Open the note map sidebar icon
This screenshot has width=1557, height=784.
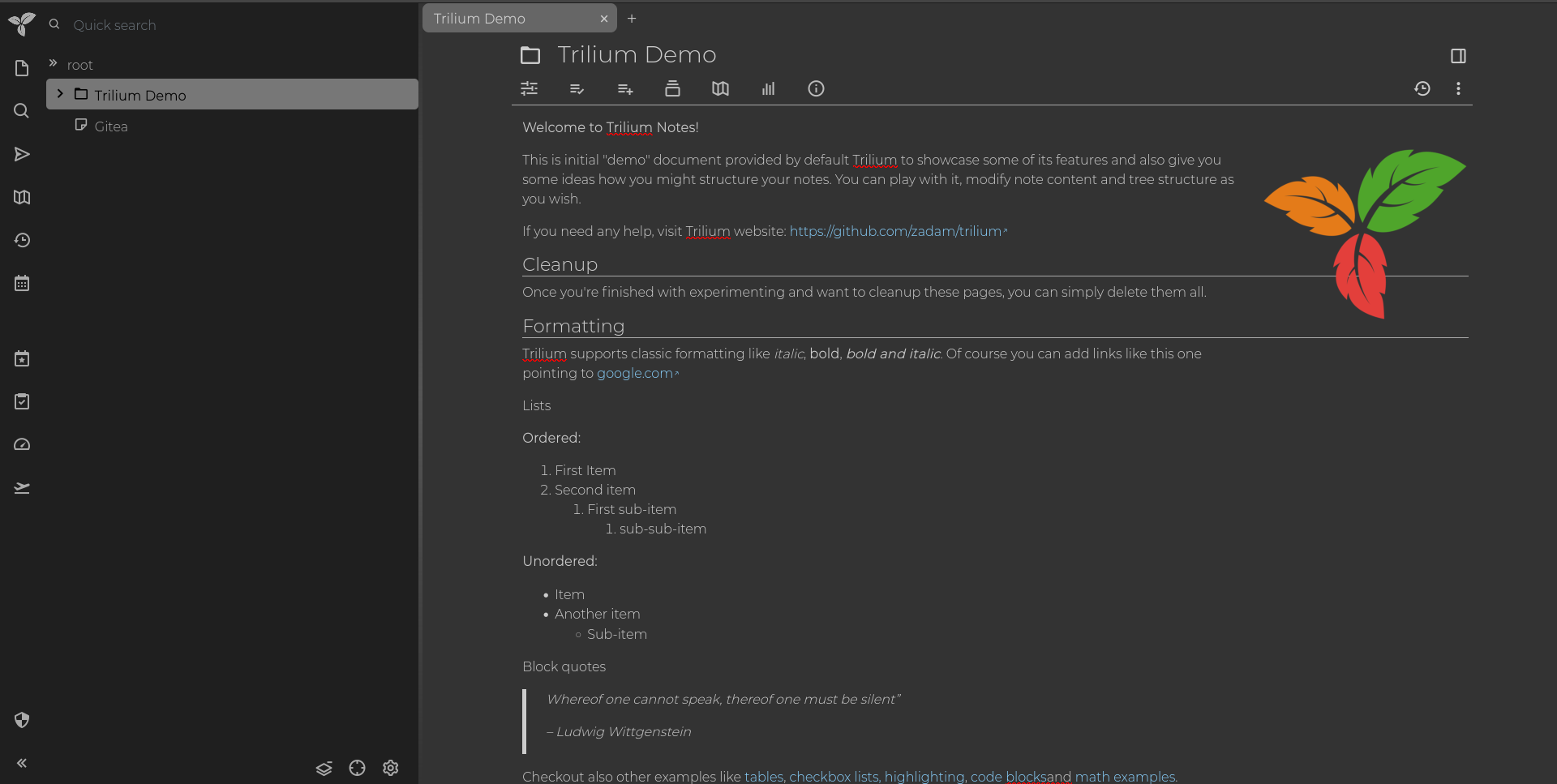[22, 197]
